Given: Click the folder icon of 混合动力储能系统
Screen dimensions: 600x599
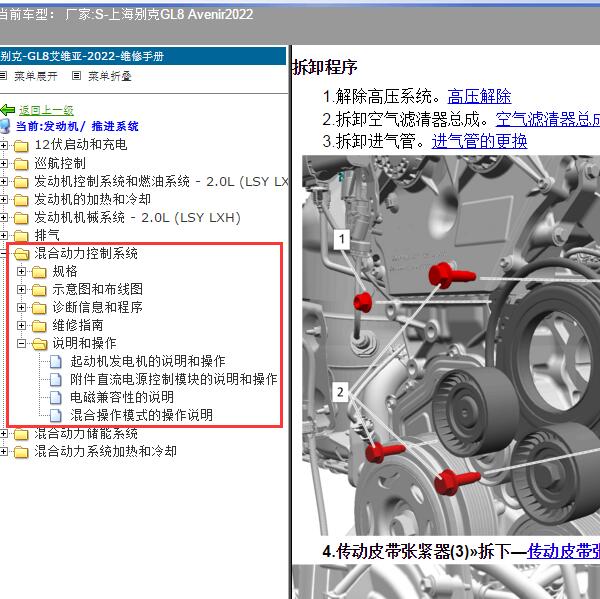Looking at the screenshot, I should click(x=21, y=434).
